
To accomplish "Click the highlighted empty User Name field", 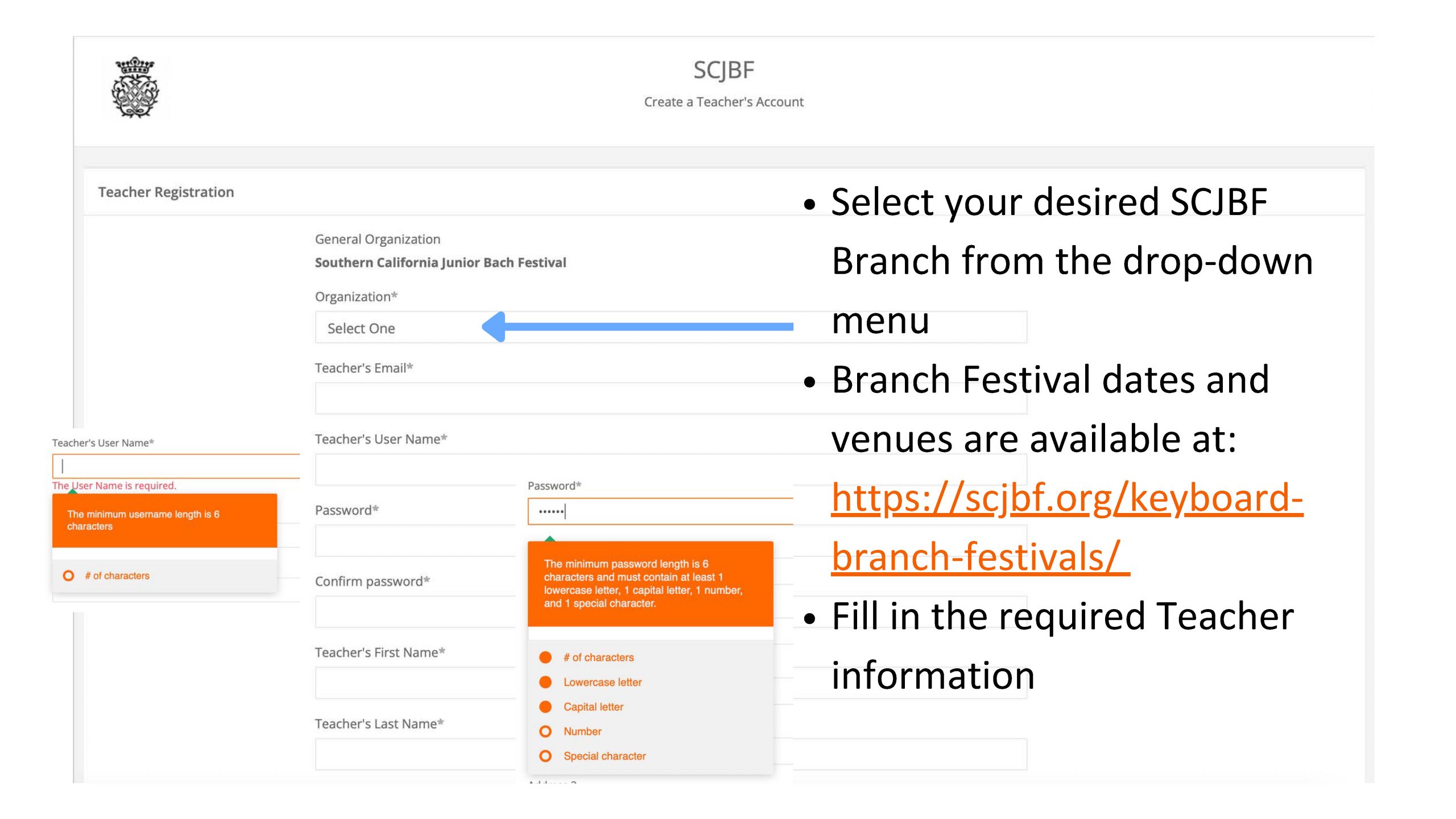I will tap(176, 466).
